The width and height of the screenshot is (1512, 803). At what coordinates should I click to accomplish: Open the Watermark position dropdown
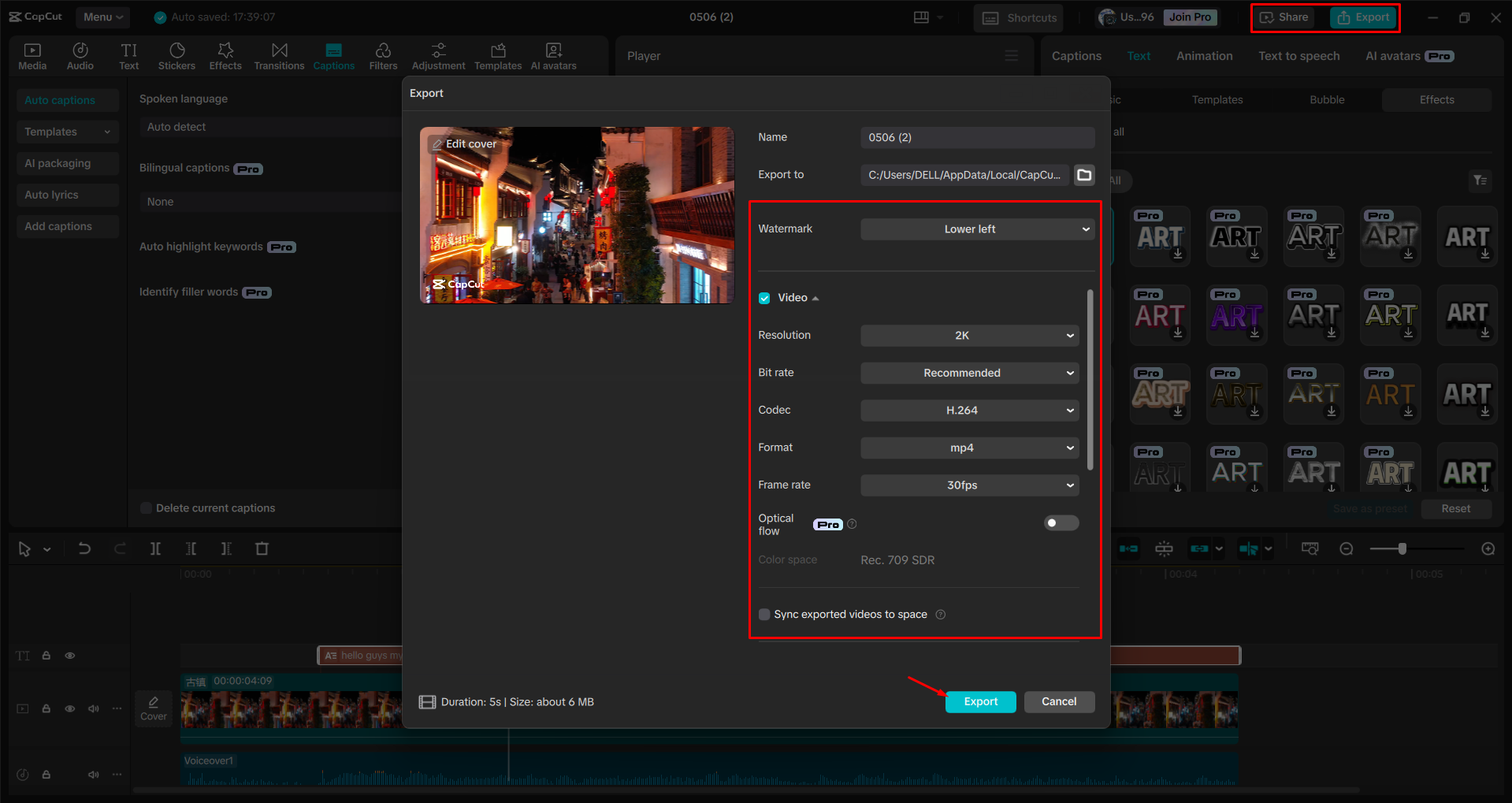click(977, 229)
